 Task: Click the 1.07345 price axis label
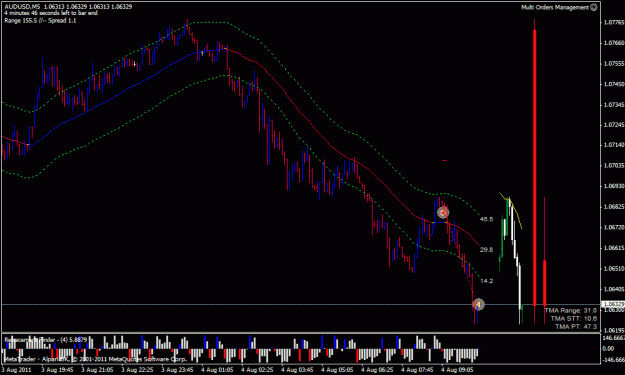pyautogui.click(x=614, y=105)
